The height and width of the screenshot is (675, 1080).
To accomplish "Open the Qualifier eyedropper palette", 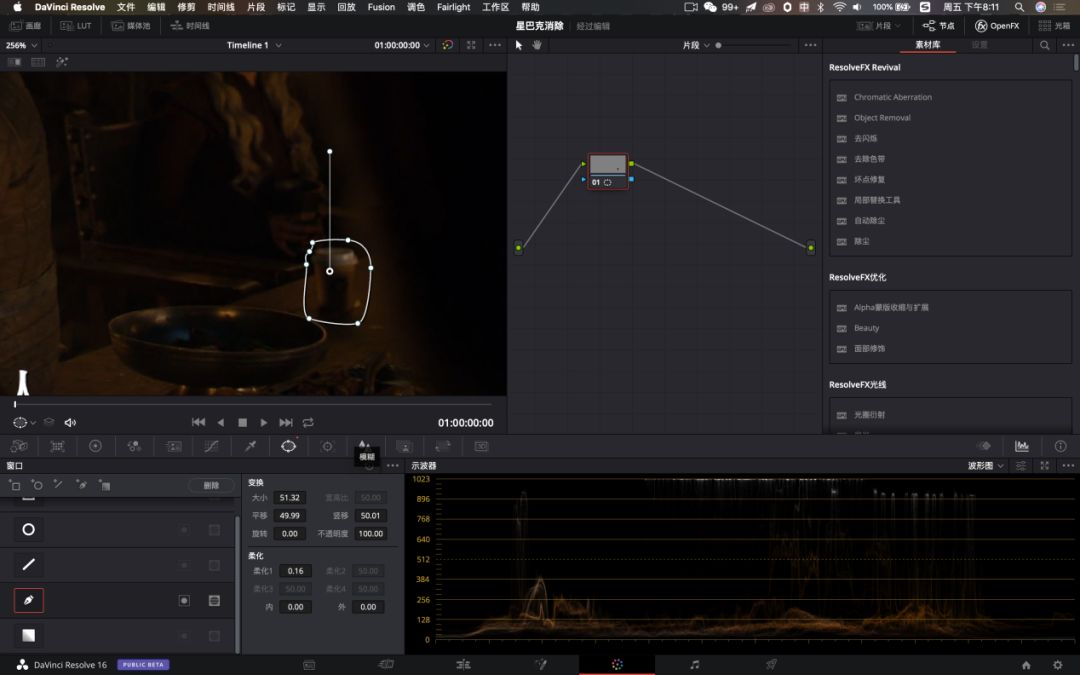I will 250,446.
